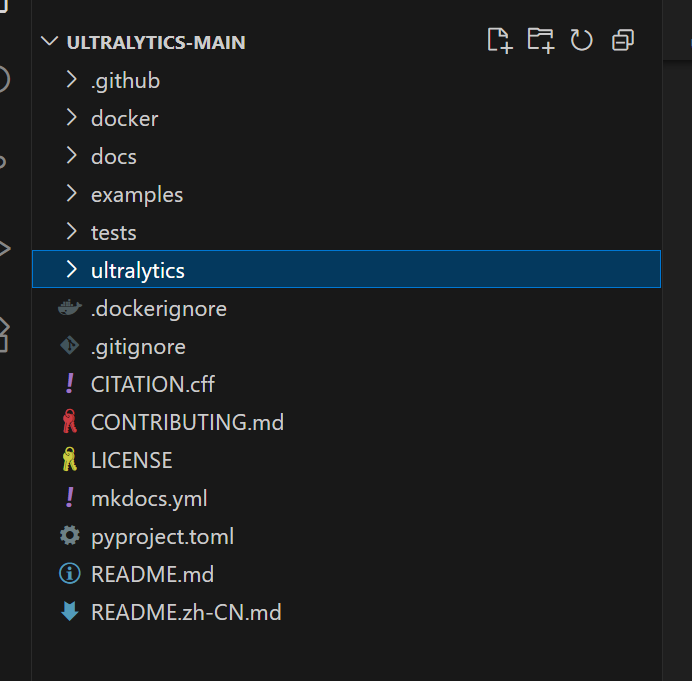Select the .github folder name
This screenshot has width=692, height=681.
point(125,81)
